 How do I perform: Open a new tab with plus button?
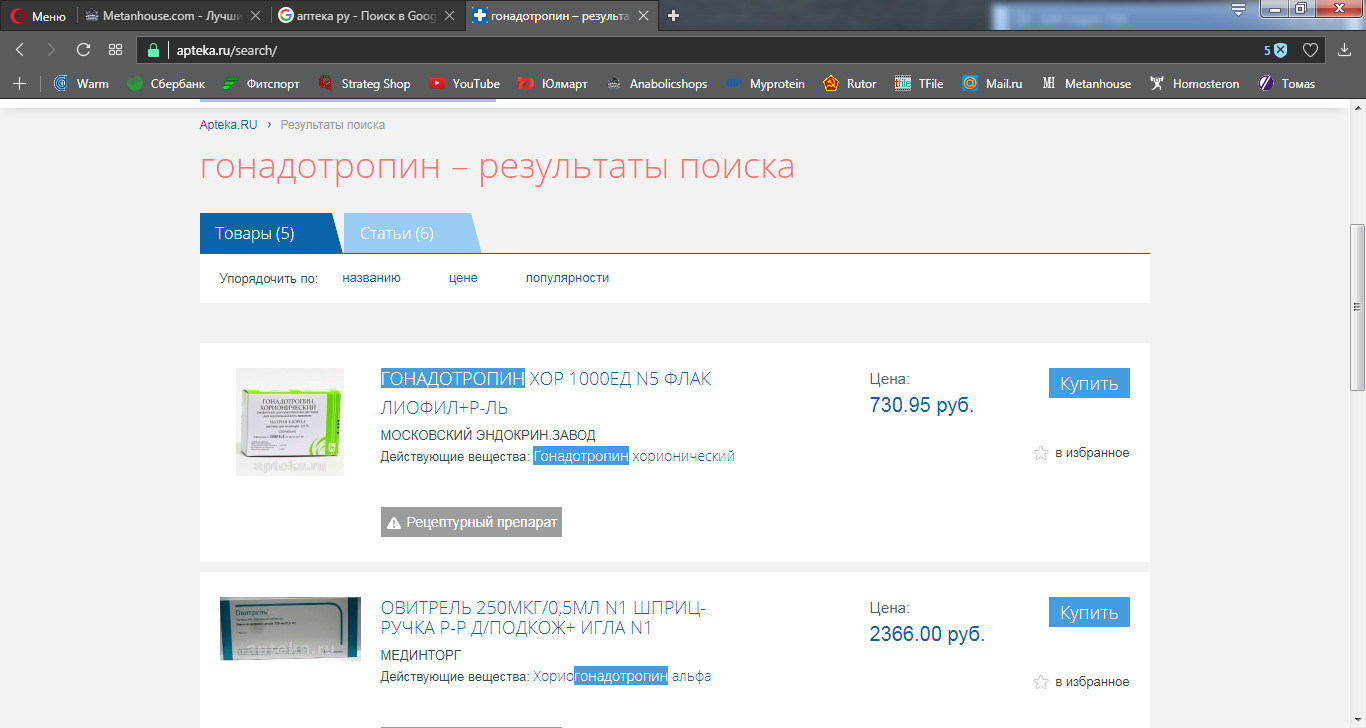[x=674, y=16]
